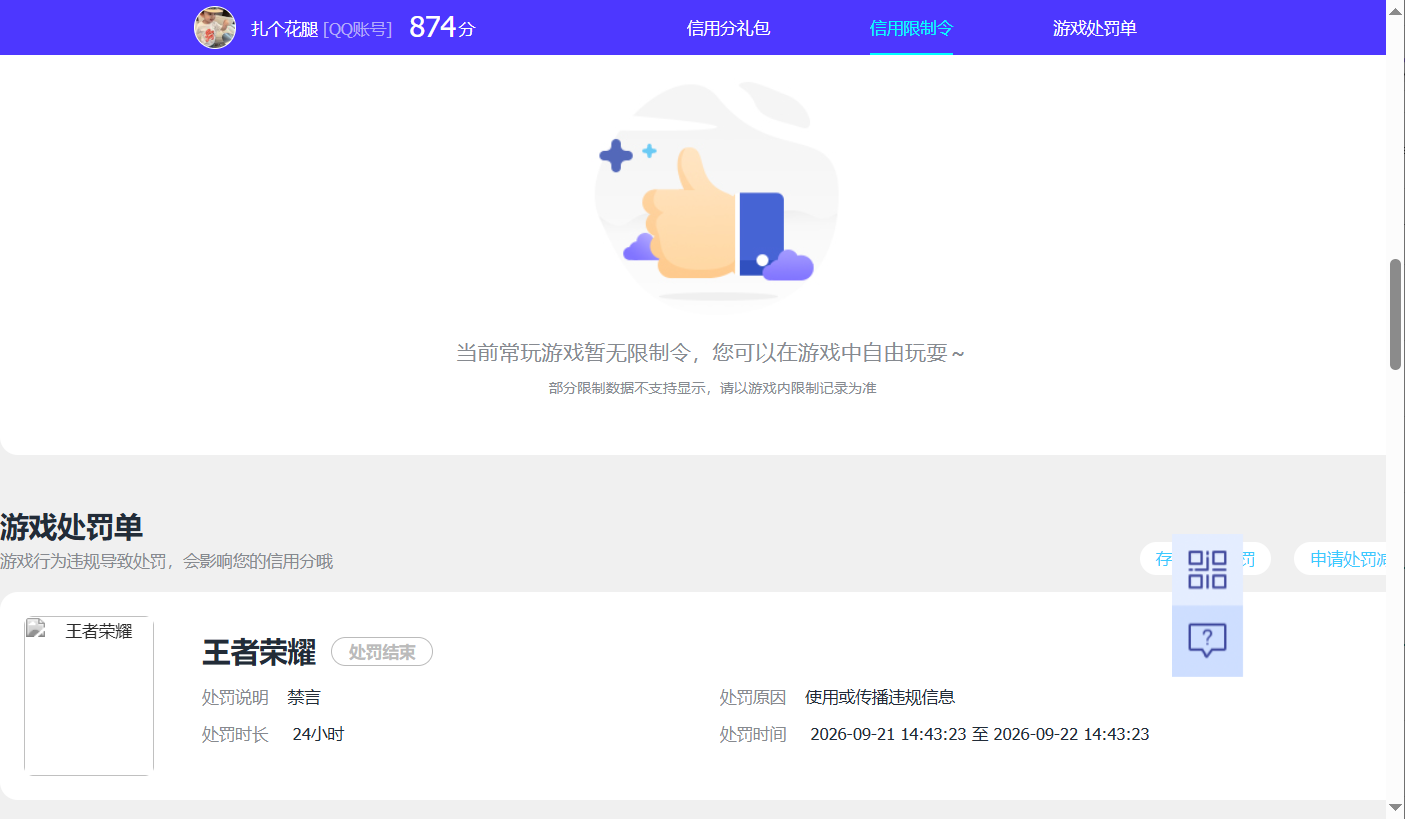Click the 申请处罚减 button
The height and width of the screenshot is (819, 1405).
(x=1340, y=559)
